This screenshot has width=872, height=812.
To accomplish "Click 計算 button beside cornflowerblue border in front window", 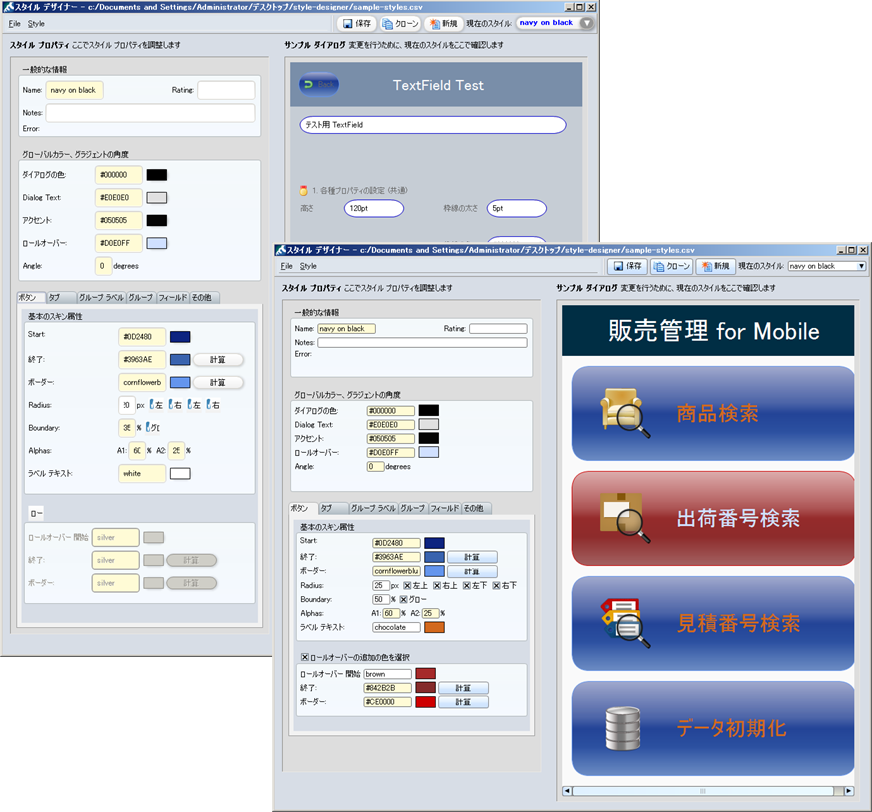I will pyautogui.click(x=472, y=571).
